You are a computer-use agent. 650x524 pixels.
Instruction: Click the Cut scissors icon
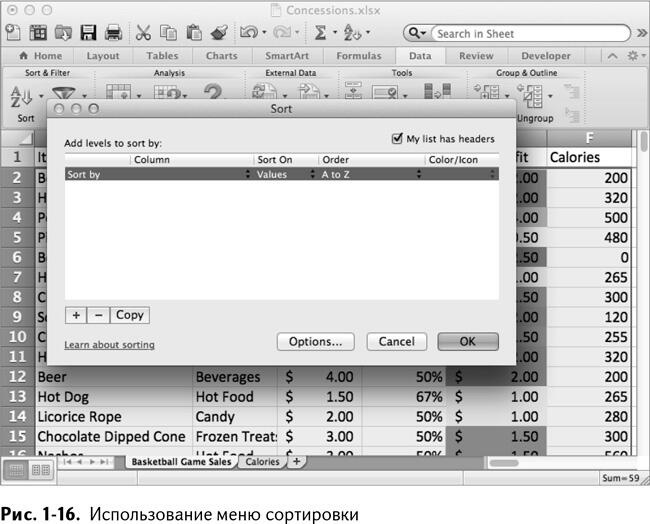(x=143, y=33)
